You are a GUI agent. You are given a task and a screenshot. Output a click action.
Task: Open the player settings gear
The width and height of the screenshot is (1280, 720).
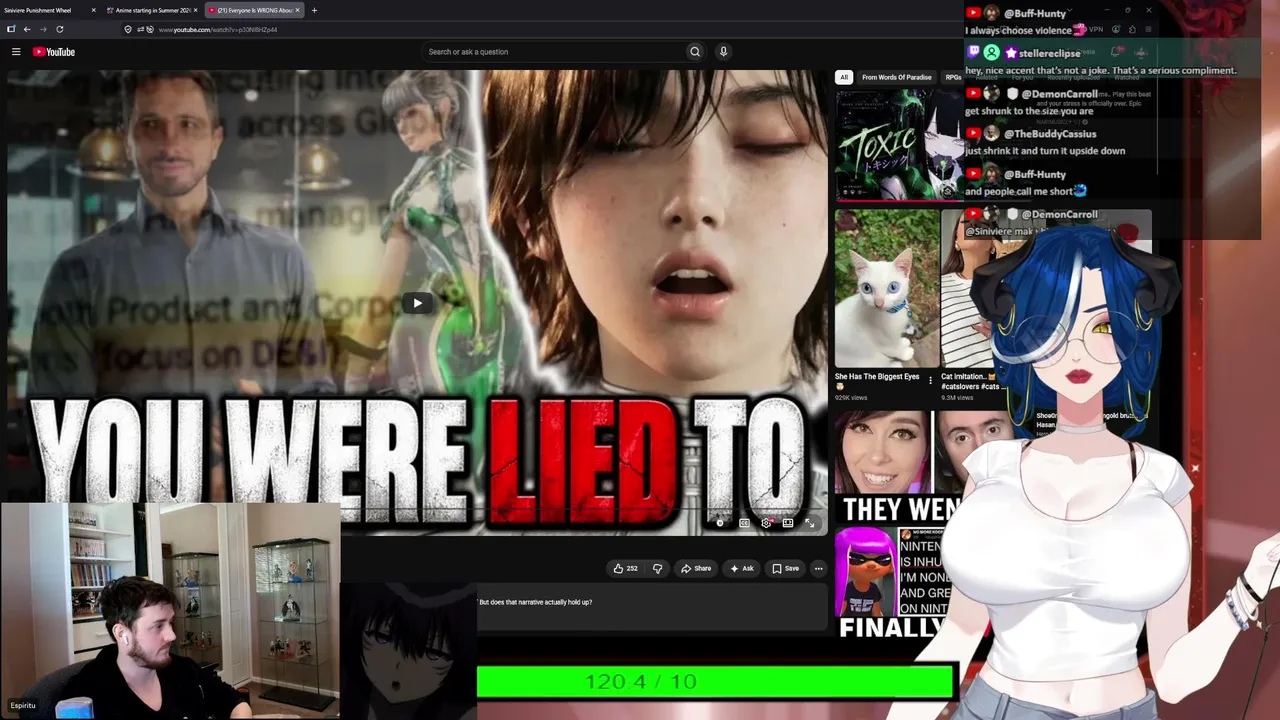(766, 523)
